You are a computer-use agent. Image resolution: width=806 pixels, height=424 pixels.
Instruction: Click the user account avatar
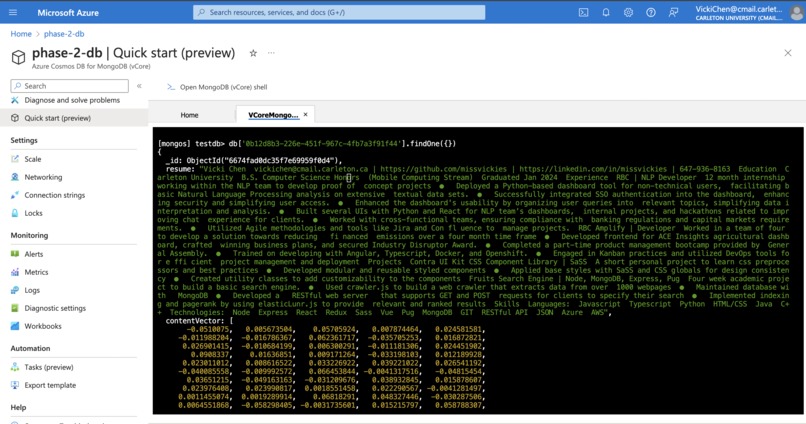(796, 12)
